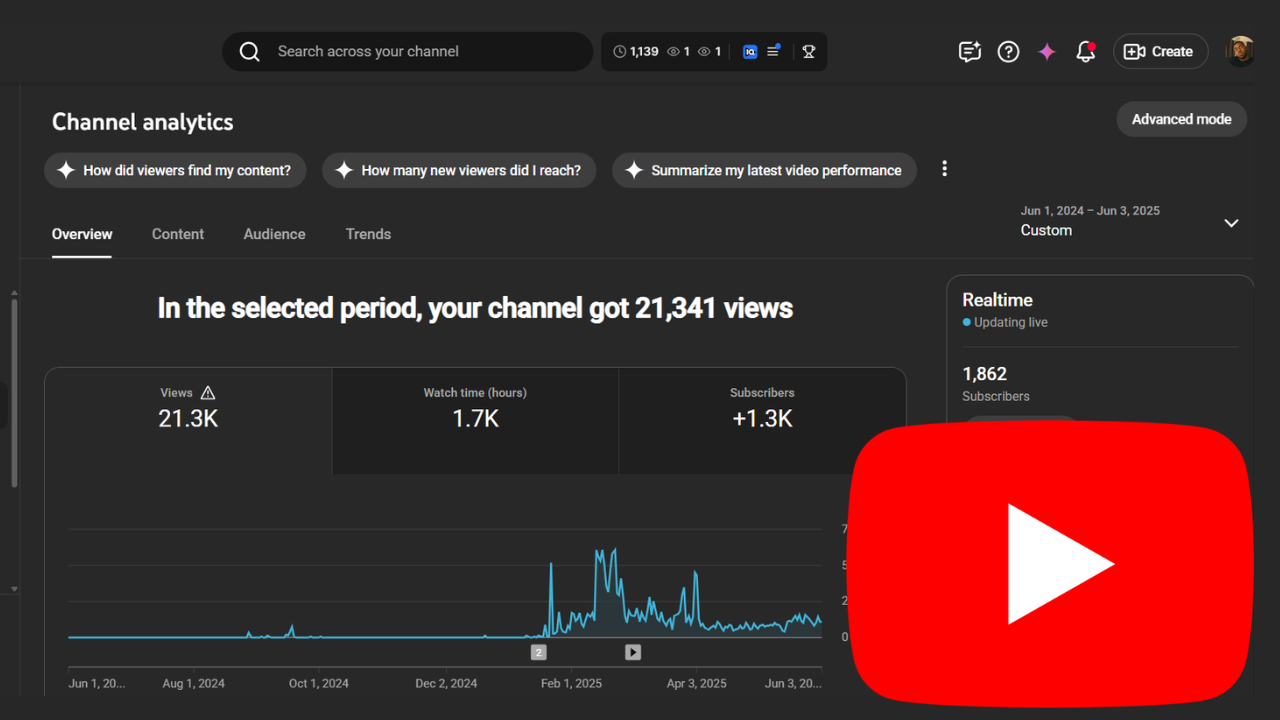Image resolution: width=1280 pixels, height=720 pixels.
Task: Open the list menu icon with blue dot
Action: 773,51
